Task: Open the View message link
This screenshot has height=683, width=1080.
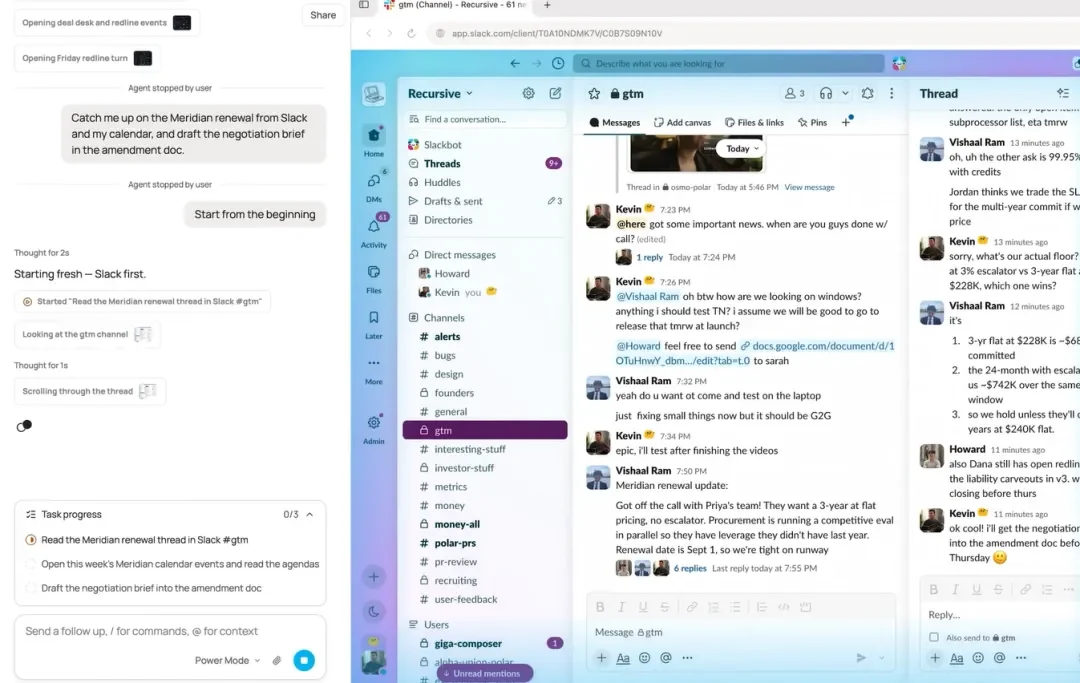Action: (809, 187)
